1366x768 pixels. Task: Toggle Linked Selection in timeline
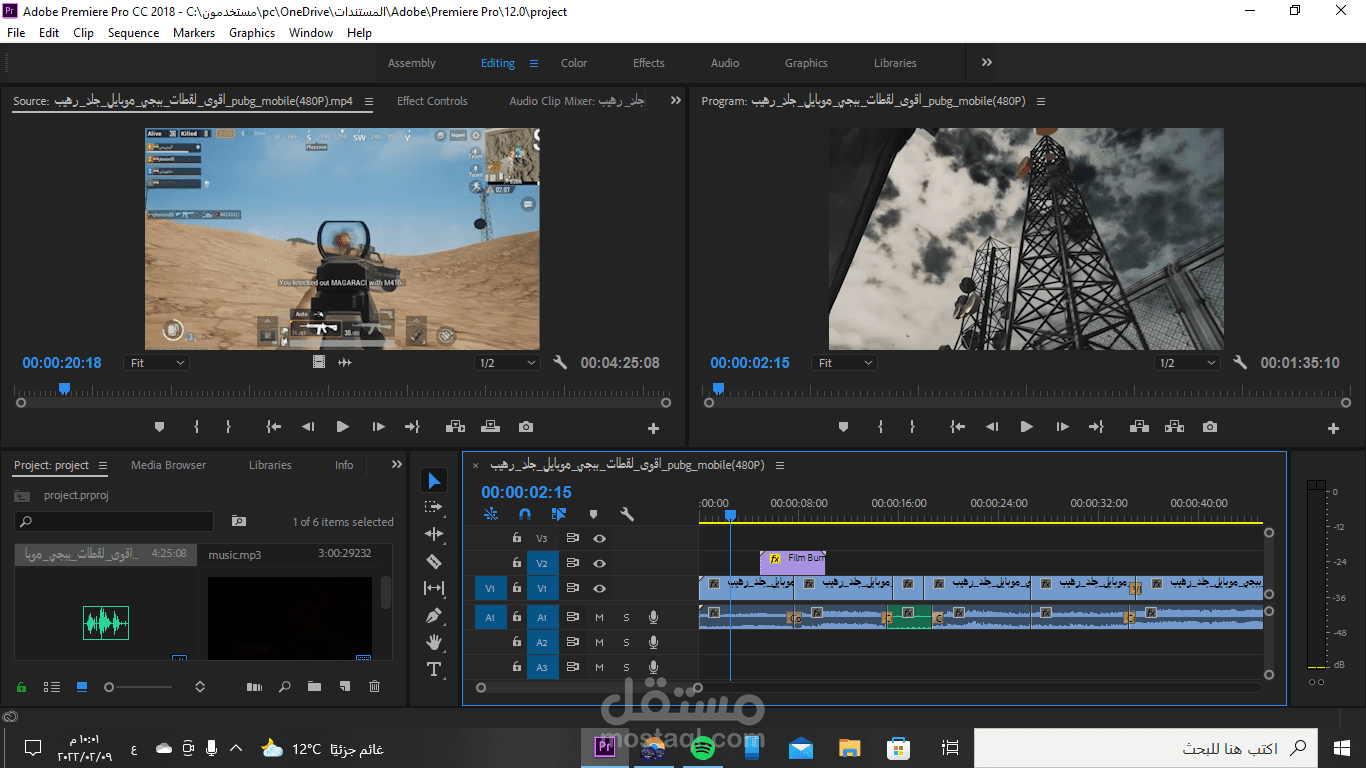(x=559, y=514)
